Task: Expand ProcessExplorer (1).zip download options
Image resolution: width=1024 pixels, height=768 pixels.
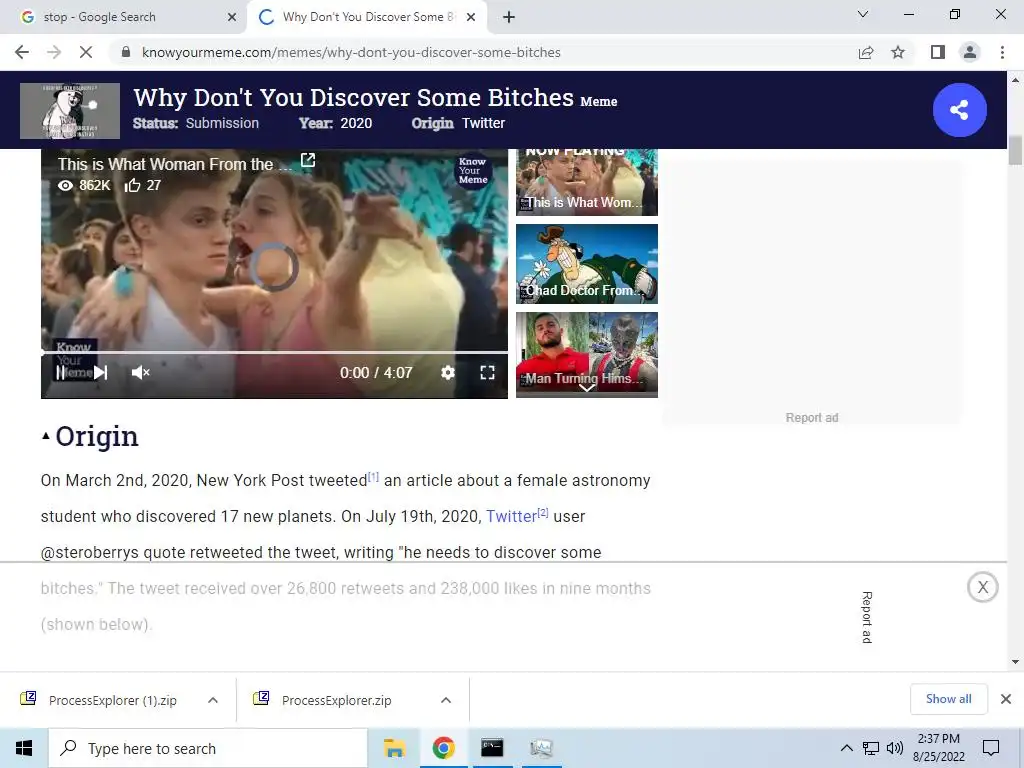Action: [213, 700]
